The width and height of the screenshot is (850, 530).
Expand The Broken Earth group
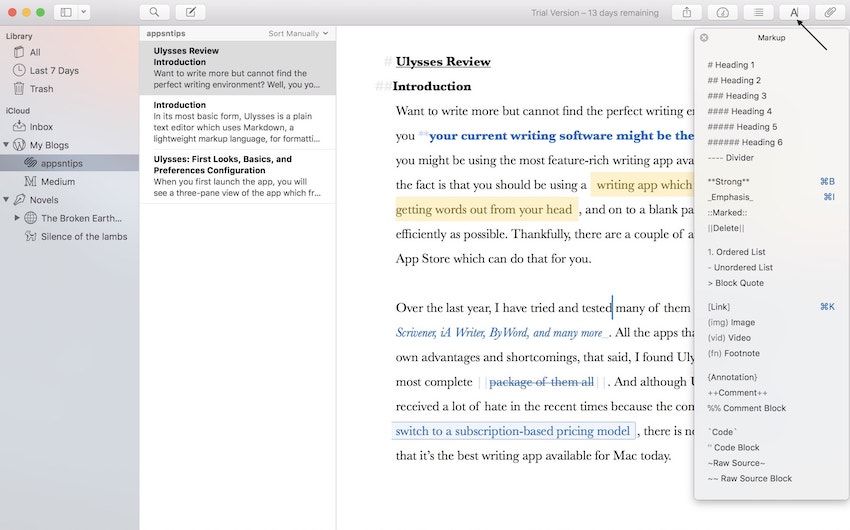tap(17, 217)
